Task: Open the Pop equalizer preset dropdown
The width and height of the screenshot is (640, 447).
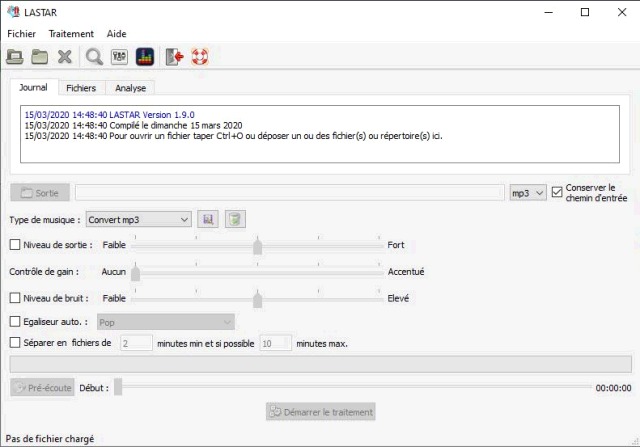Action: pyautogui.click(x=166, y=322)
